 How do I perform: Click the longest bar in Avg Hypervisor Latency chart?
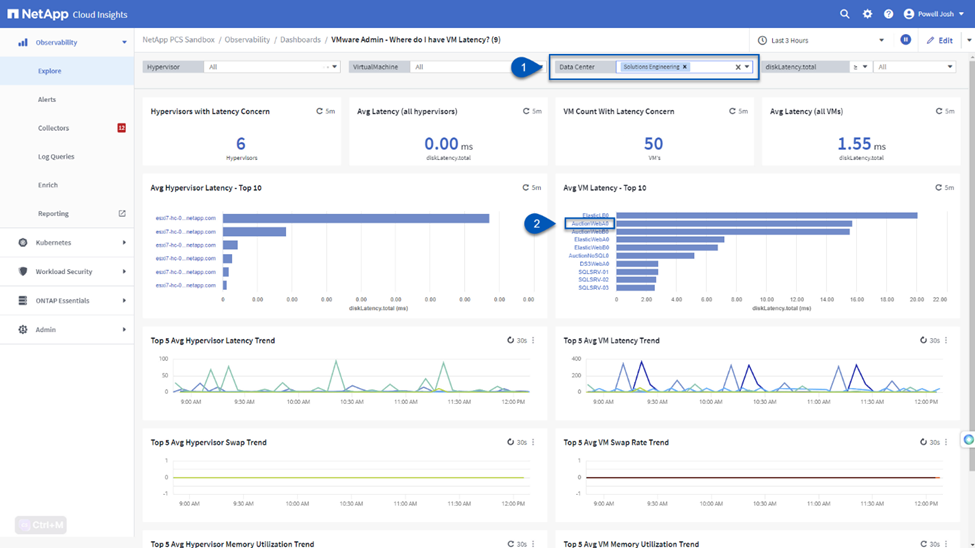point(355,218)
